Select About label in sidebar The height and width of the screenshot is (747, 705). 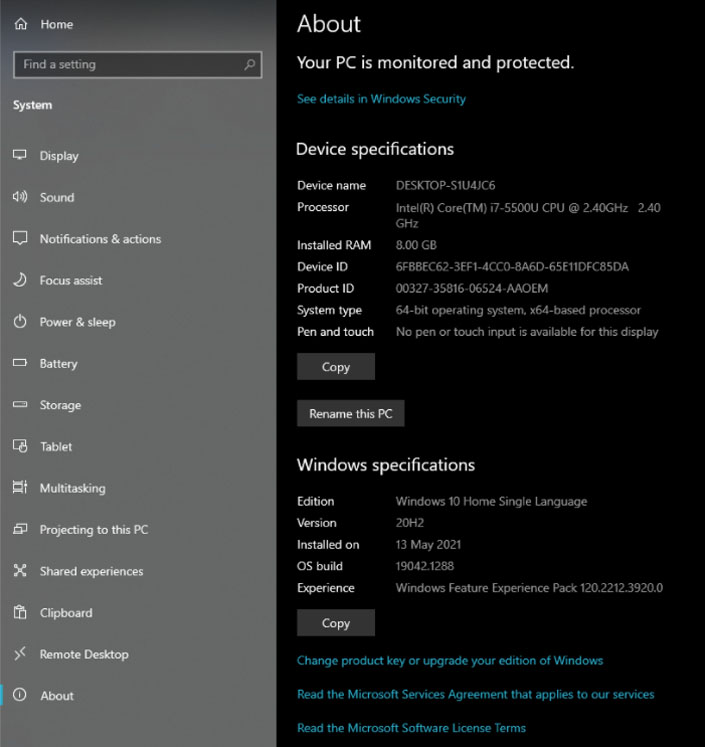coord(57,696)
